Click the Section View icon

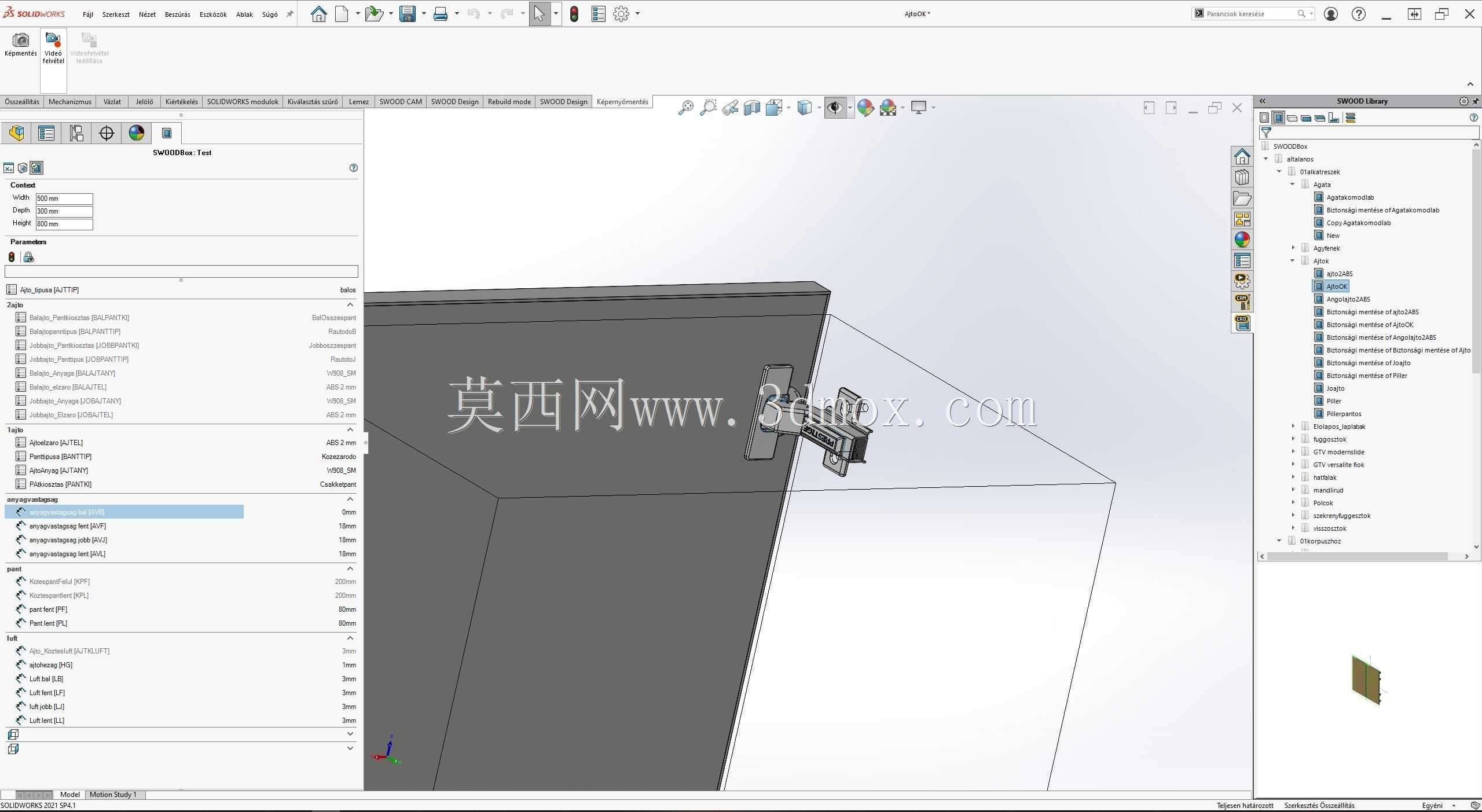pos(751,108)
